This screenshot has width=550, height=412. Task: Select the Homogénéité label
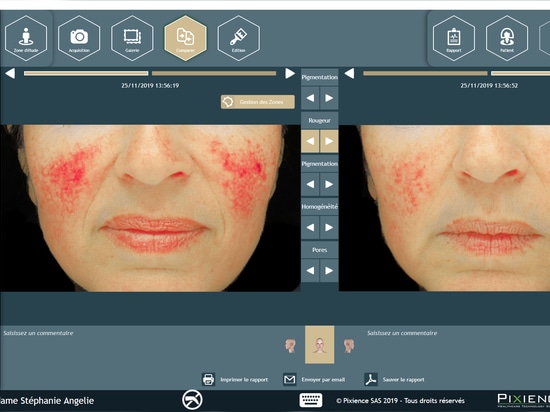click(x=320, y=207)
